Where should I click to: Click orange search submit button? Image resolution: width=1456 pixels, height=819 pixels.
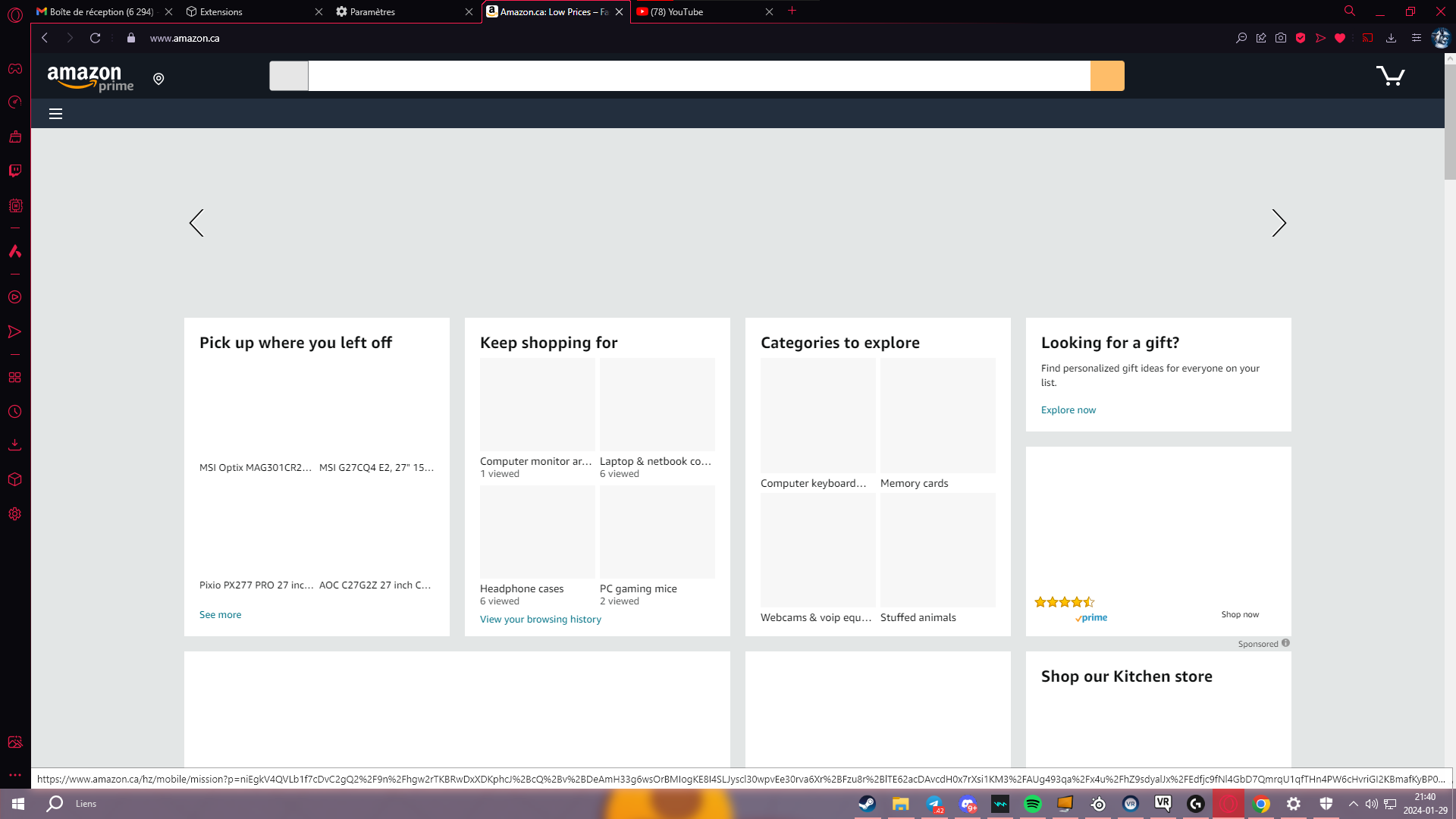click(x=1107, y=76)
